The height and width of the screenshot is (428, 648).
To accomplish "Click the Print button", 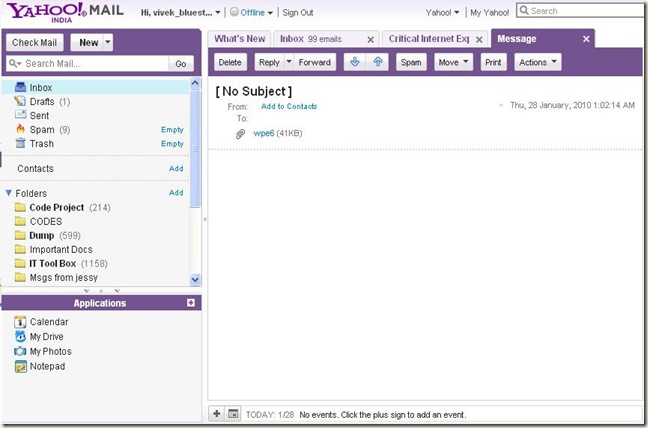I will click(493, 62).
